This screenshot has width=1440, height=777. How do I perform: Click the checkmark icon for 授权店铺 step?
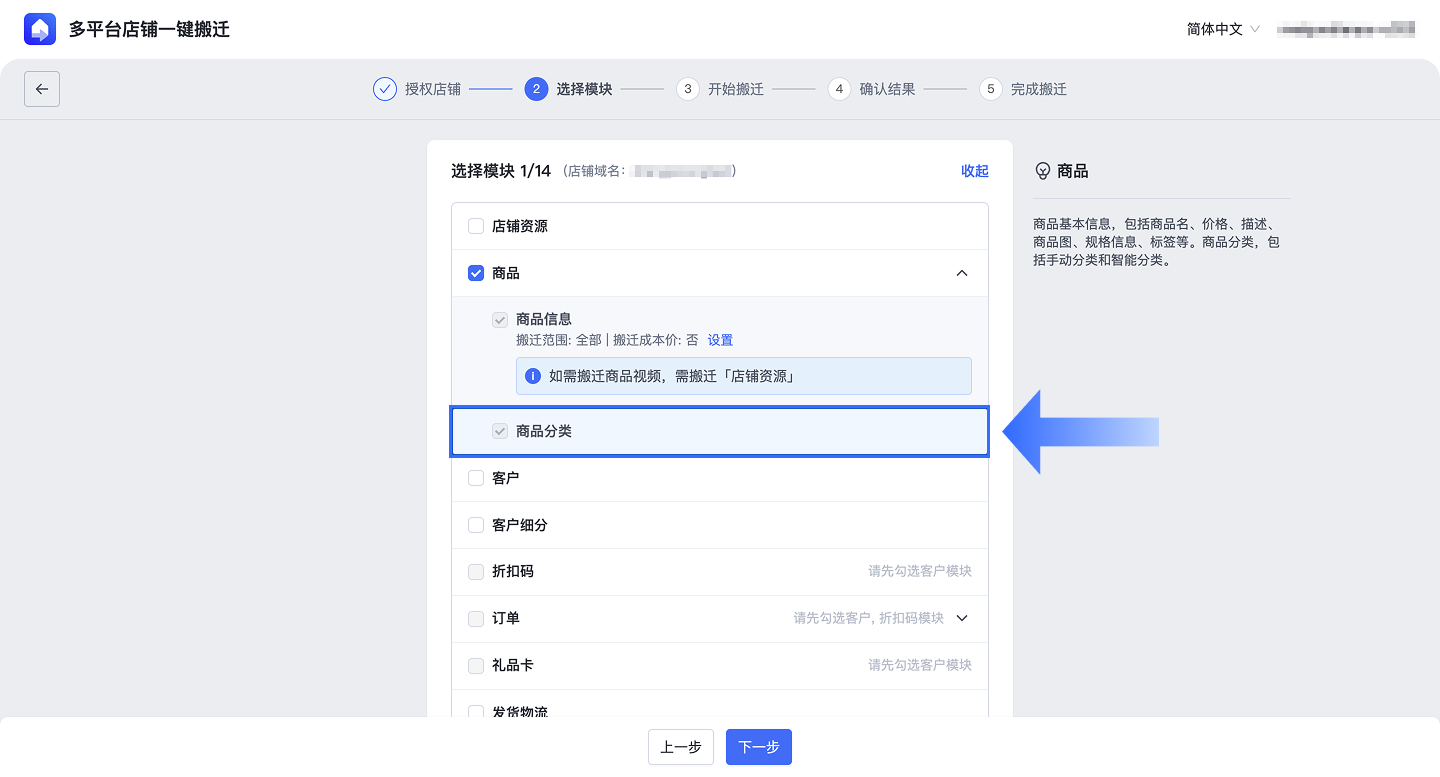pyautogui.click(x=385, y=89)
